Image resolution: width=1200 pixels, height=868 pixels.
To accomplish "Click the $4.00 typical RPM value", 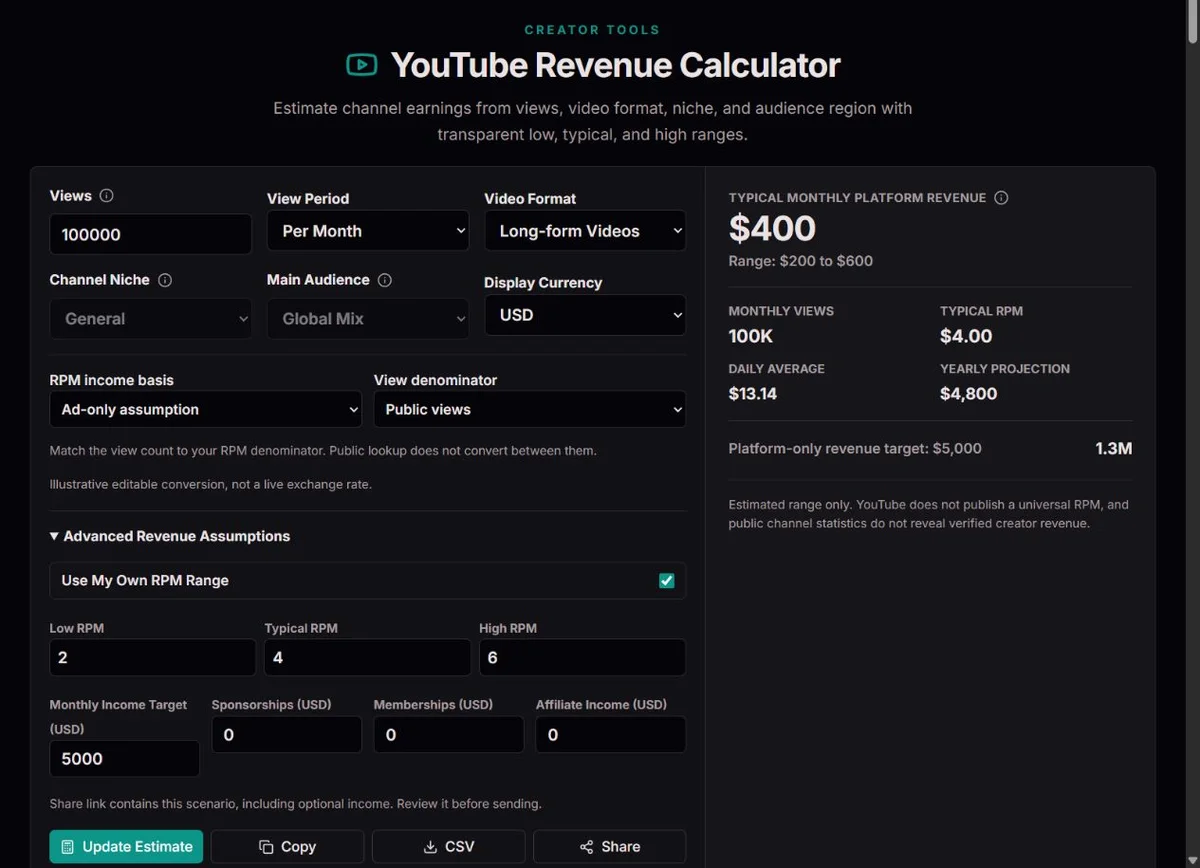I will (966, 336).
